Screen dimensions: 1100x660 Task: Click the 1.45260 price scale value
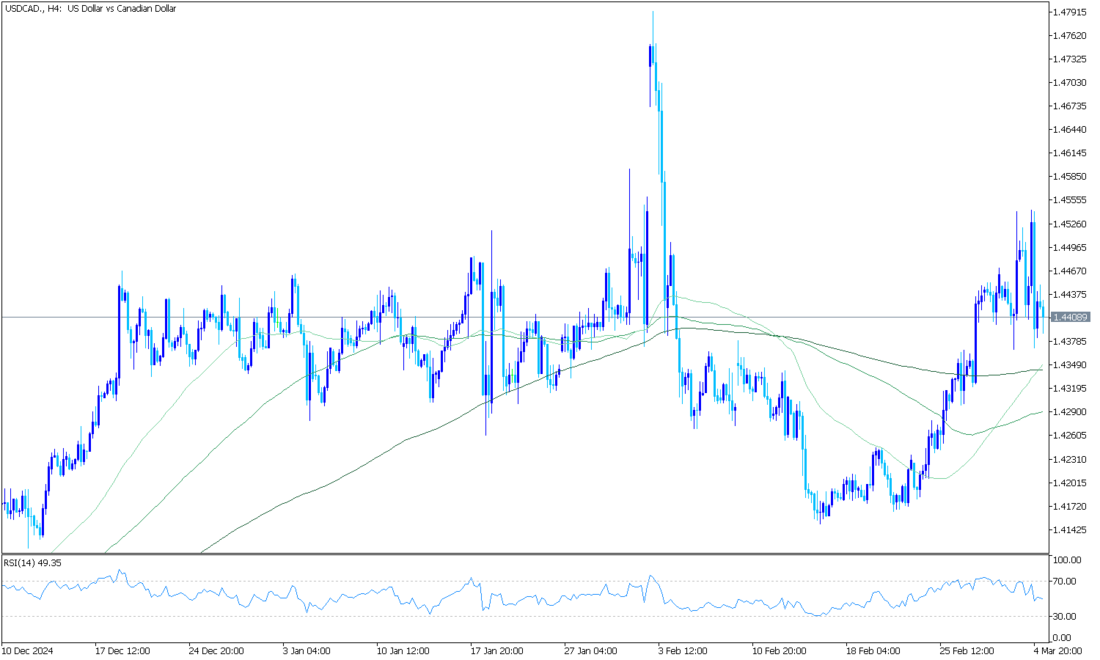click(1069, 224)
